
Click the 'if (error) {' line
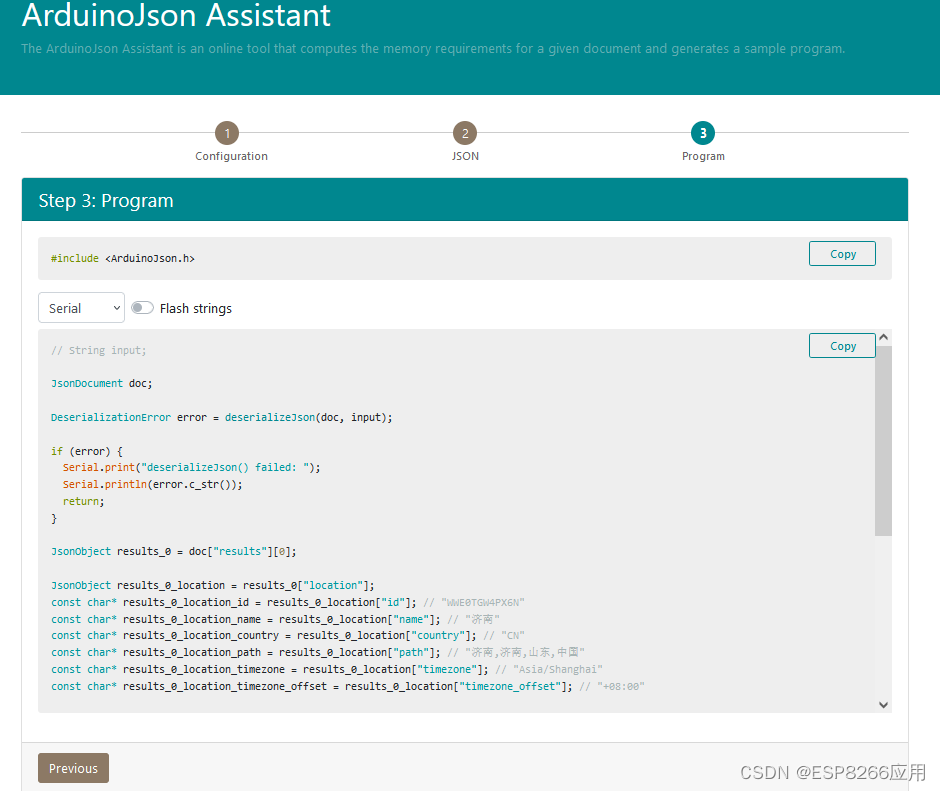pyautogui.click(x=87, y=451)
